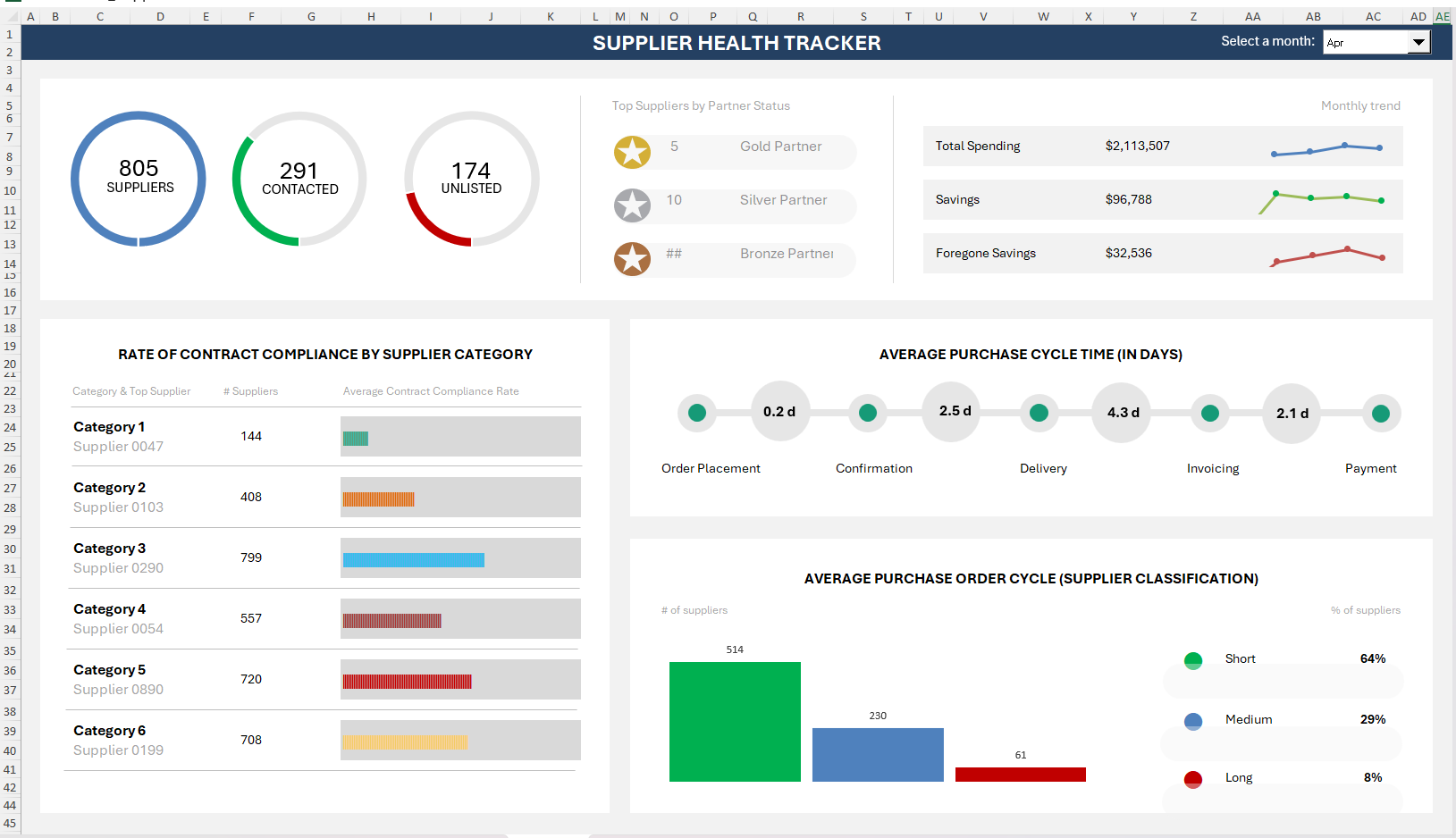Click the SUPPLIER HEALTH TRACKER title
The height and width of the screenshot is (838, 1456).
(736, 43)
